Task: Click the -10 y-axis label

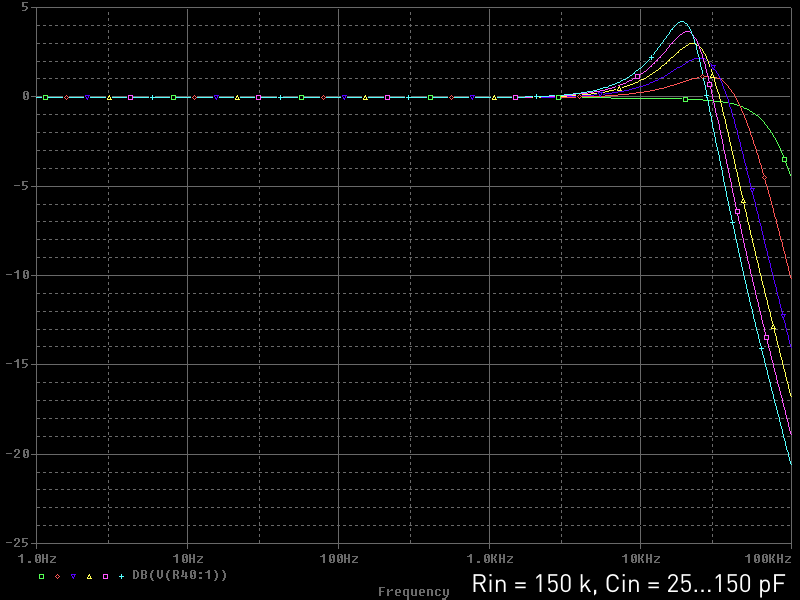Action: click(17, 275)
